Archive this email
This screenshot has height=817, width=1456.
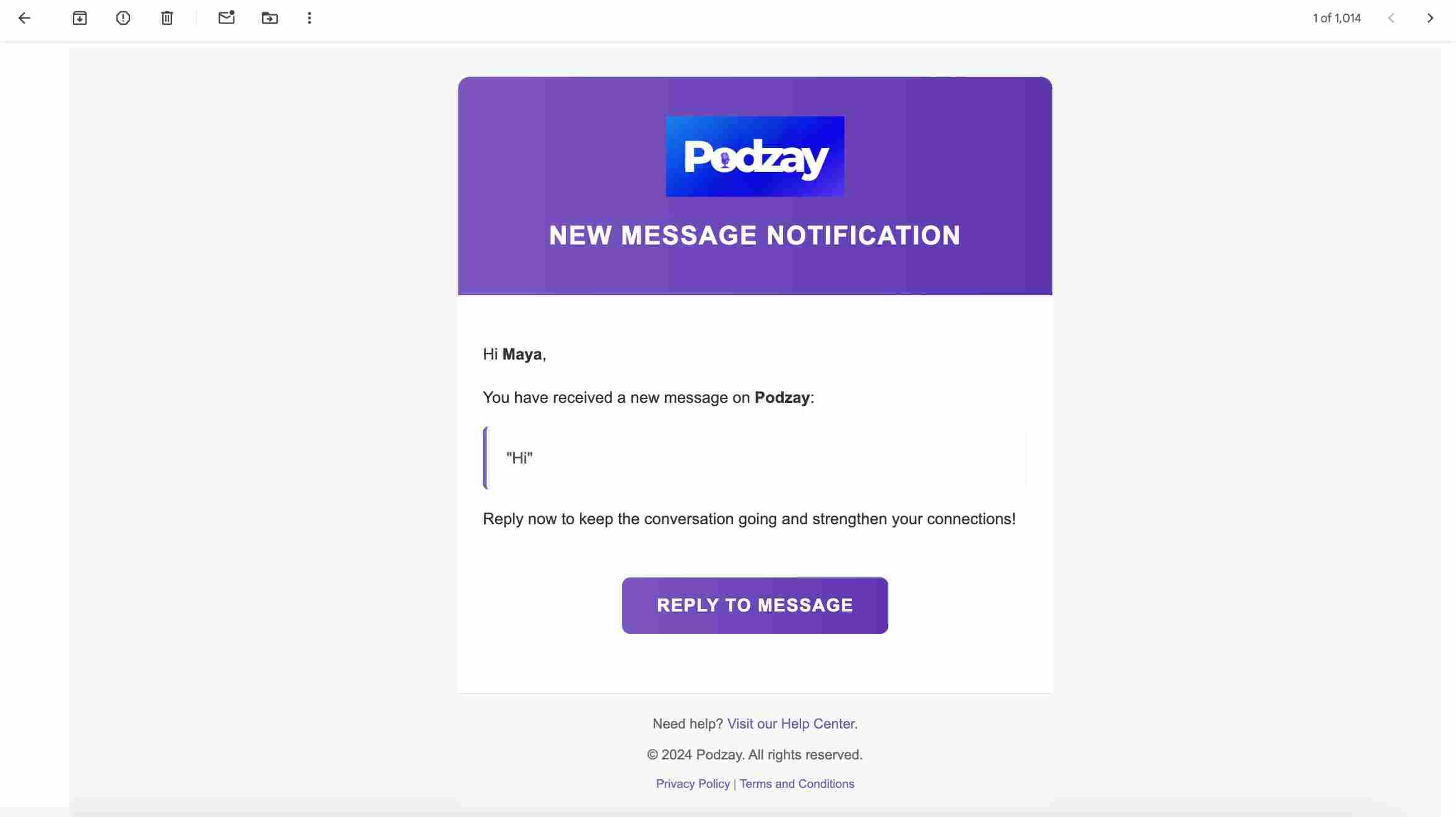coord(80,19)
